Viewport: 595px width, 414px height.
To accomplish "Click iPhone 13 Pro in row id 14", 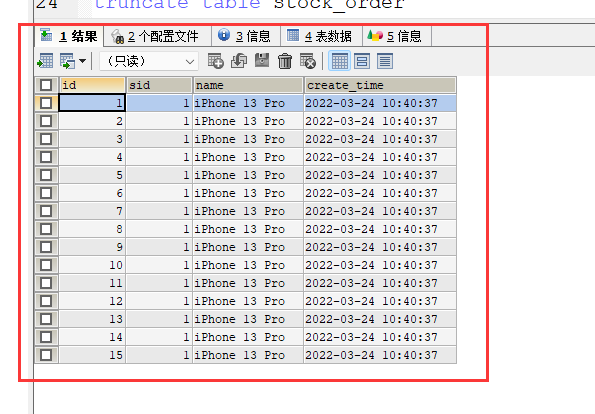I will click(x=239, y=337).
